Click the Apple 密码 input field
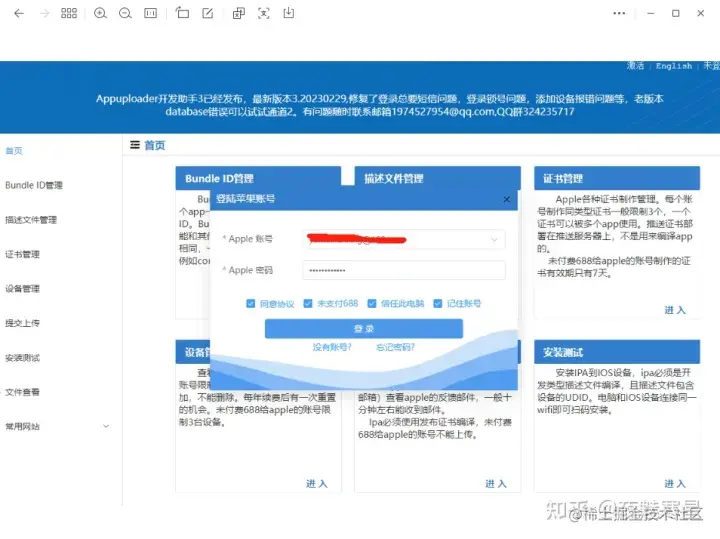Viewport: 720px width, 539px height. (x=404, y=270)
